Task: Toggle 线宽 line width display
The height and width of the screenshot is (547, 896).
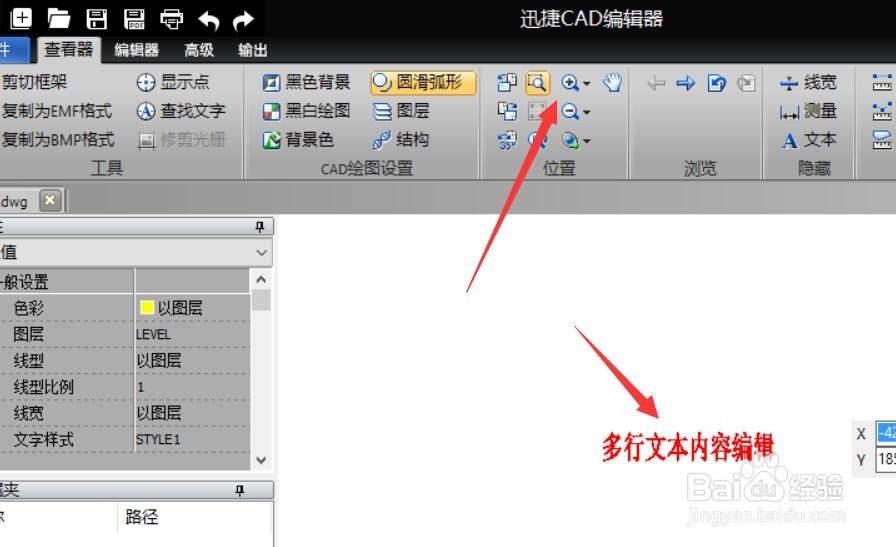Action: [808, 83]
